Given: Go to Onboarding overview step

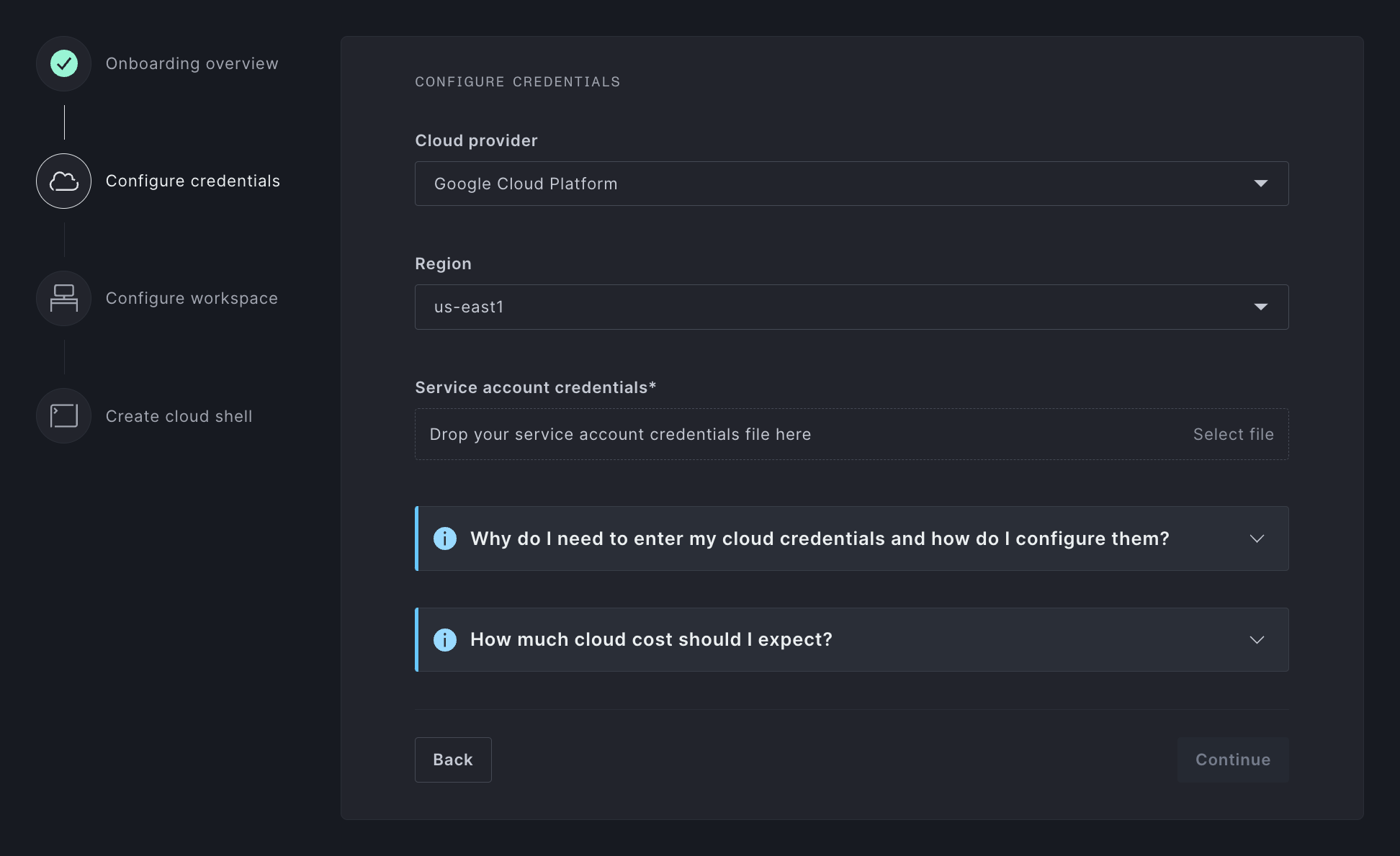Looking at the screenshot, I should click(x=192, y=63).
